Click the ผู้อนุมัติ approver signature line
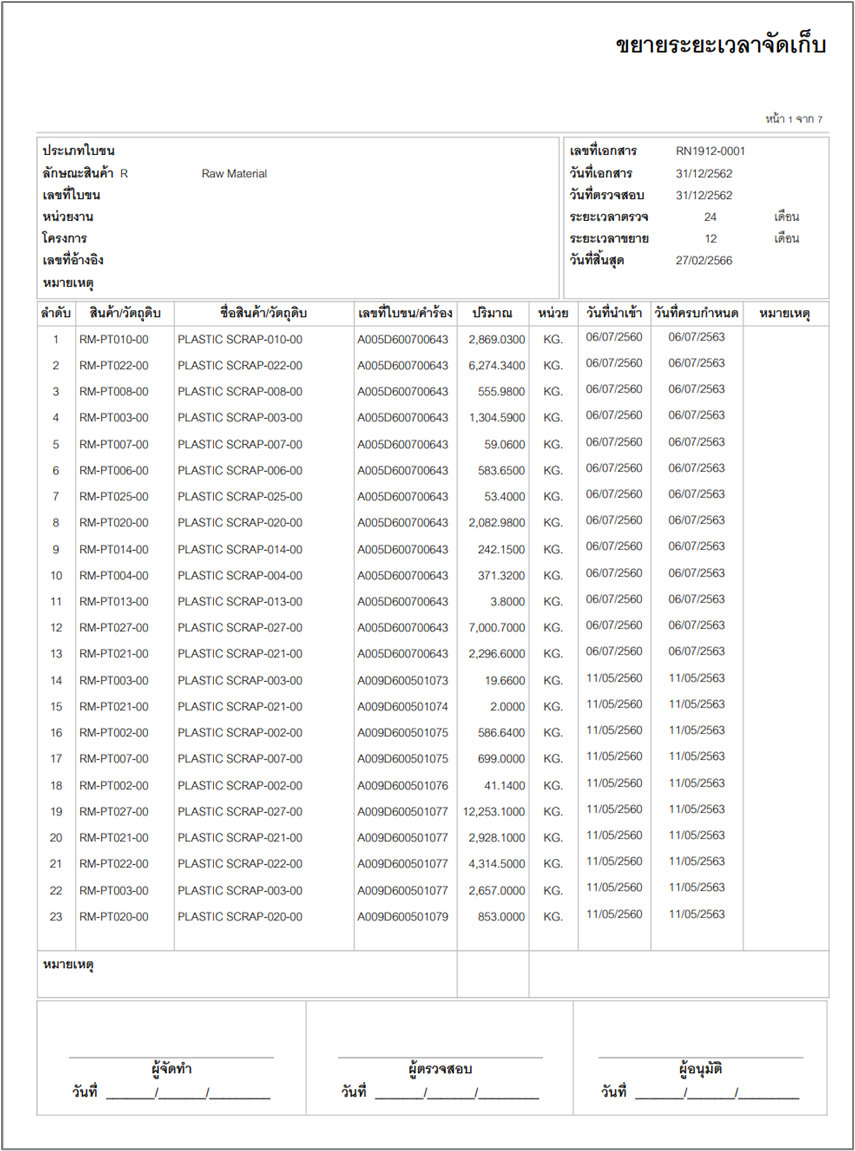The height and width of the screenshot is (1151, 855). point(700,1056)
